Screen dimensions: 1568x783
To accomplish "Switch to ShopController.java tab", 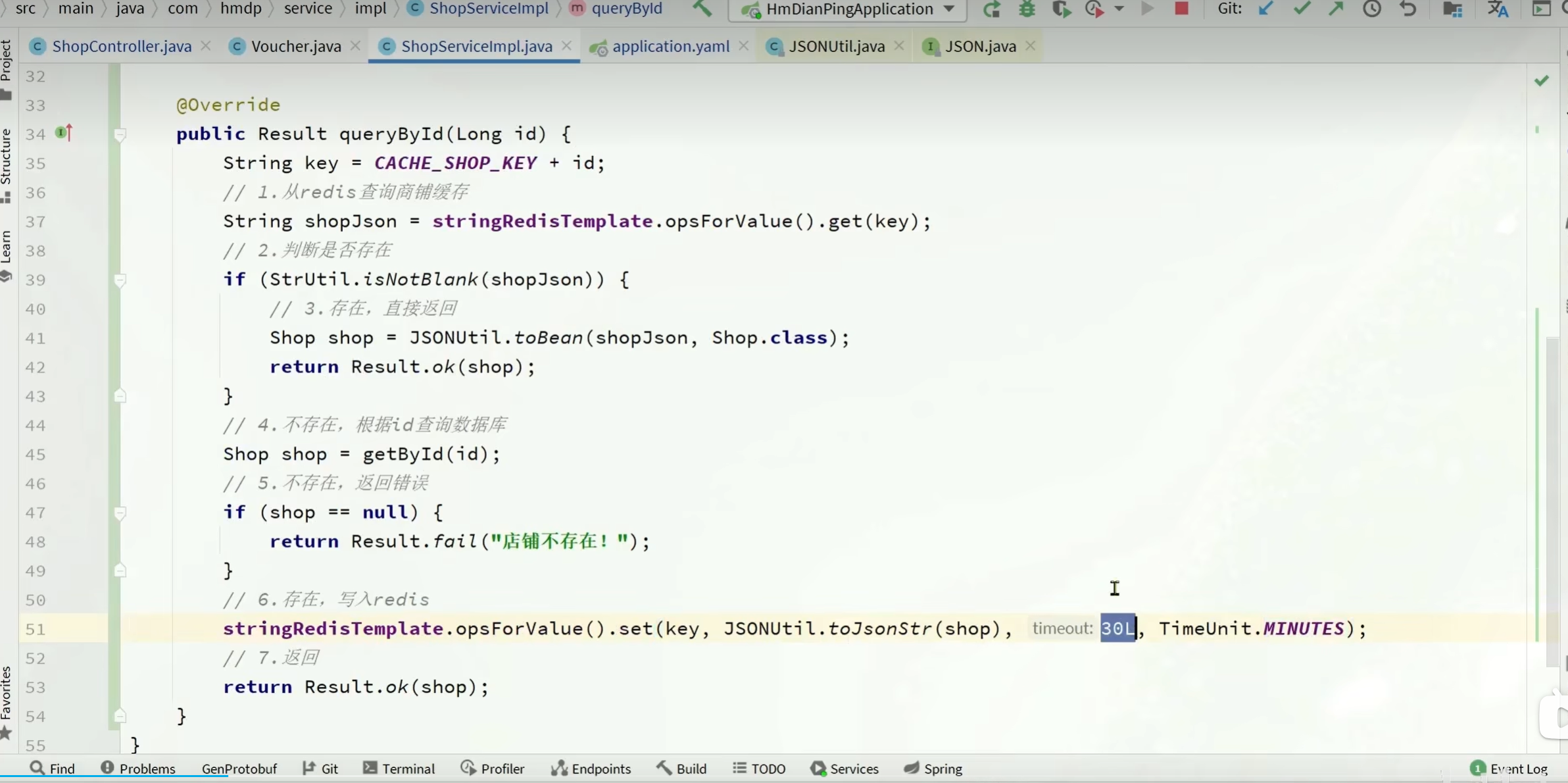I will [121, 46].
